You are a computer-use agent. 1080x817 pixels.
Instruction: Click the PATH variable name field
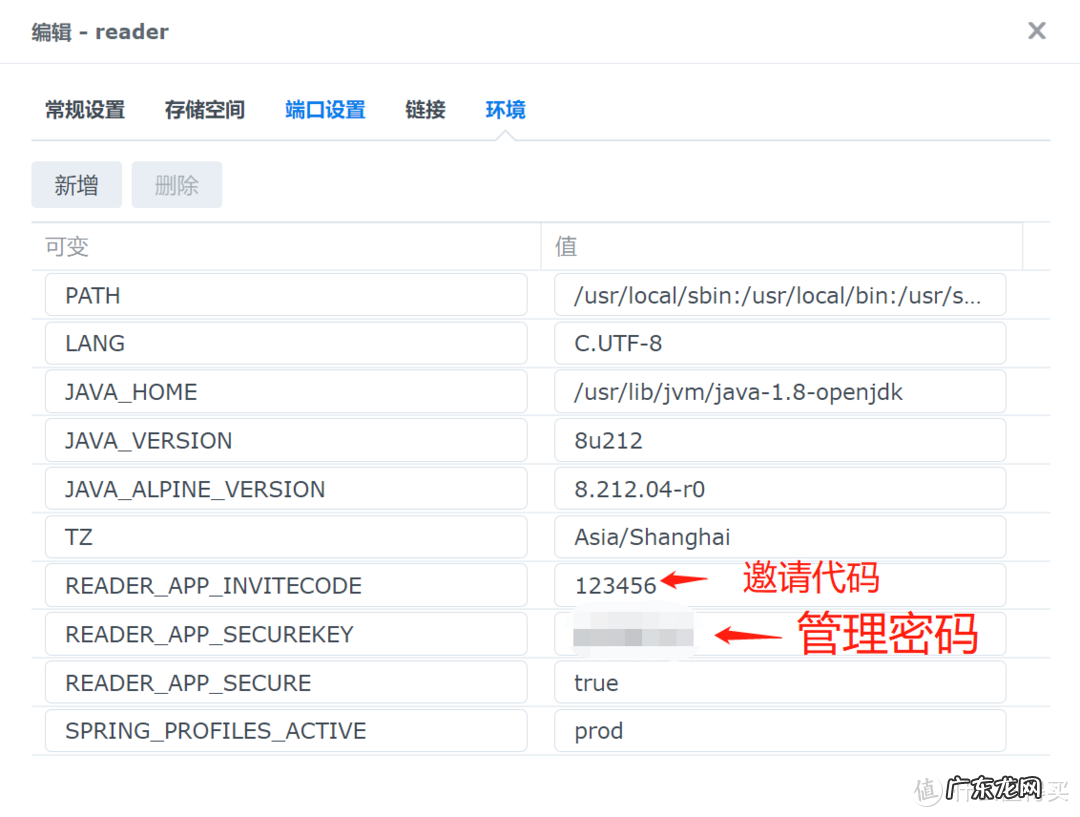[x=286, y=294]
